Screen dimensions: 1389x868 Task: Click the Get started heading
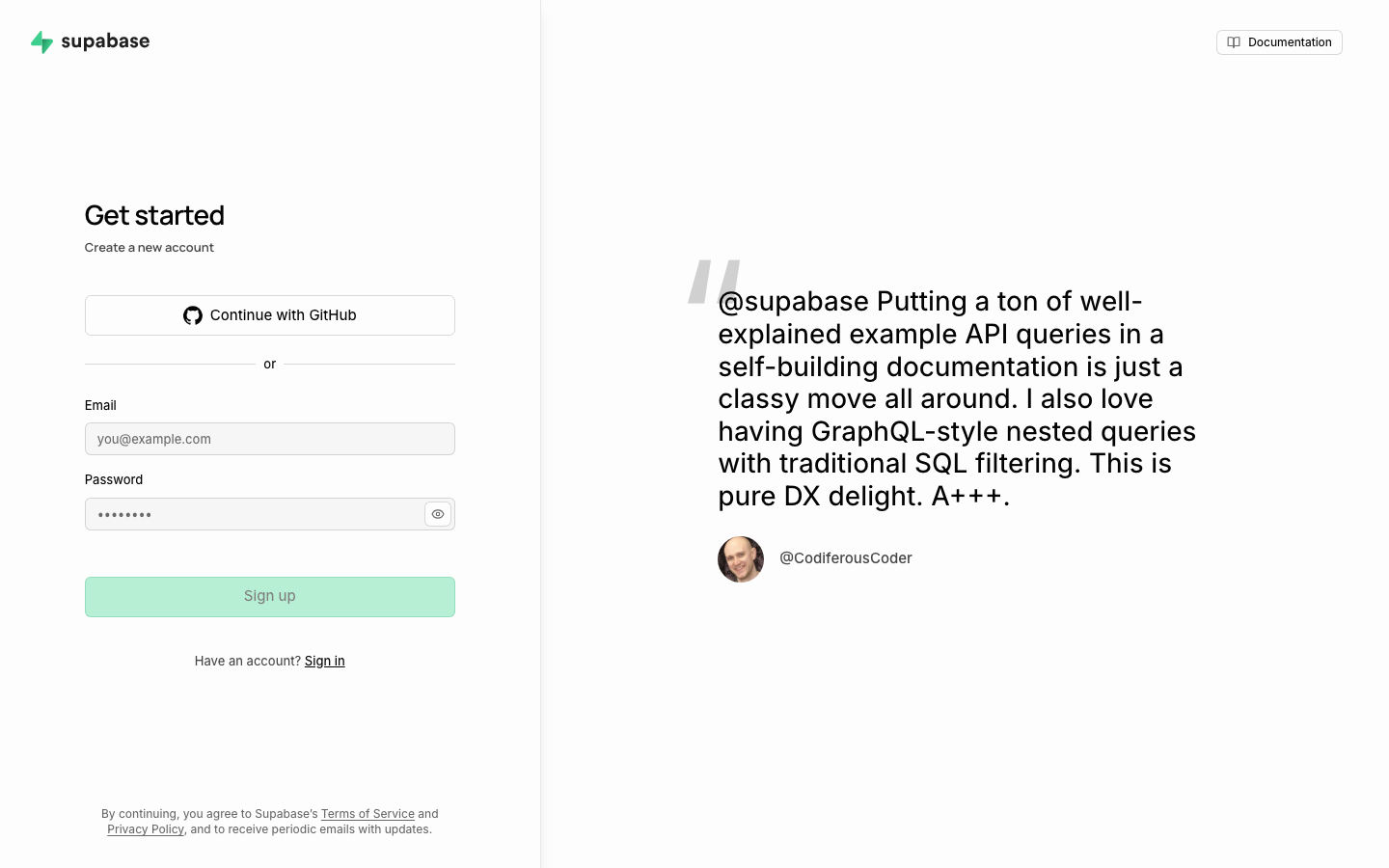pos(154,215)
